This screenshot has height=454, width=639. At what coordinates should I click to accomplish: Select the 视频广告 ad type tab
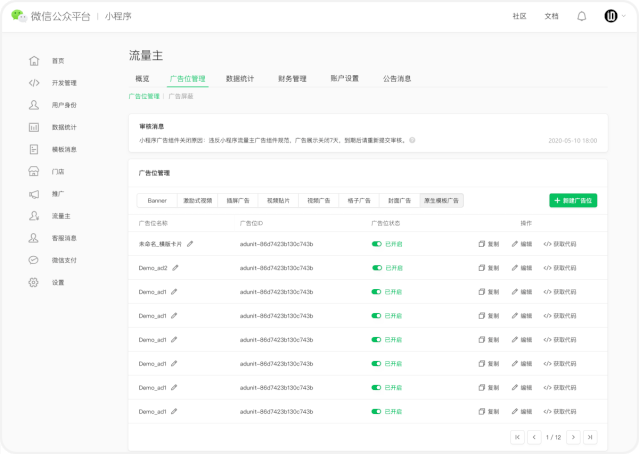tap(319, 201)
